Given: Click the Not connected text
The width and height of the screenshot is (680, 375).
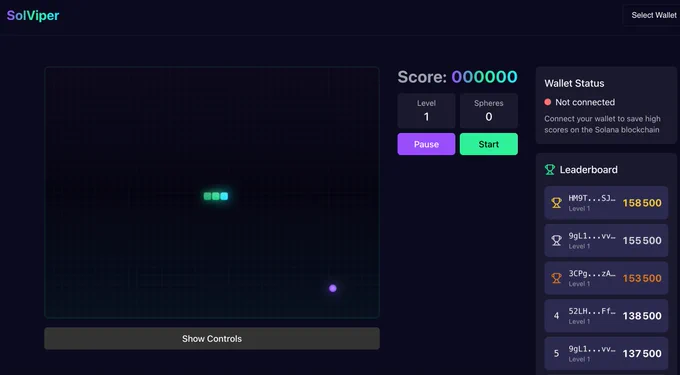Looking at the screenshot, I should (x=585, y=102).
